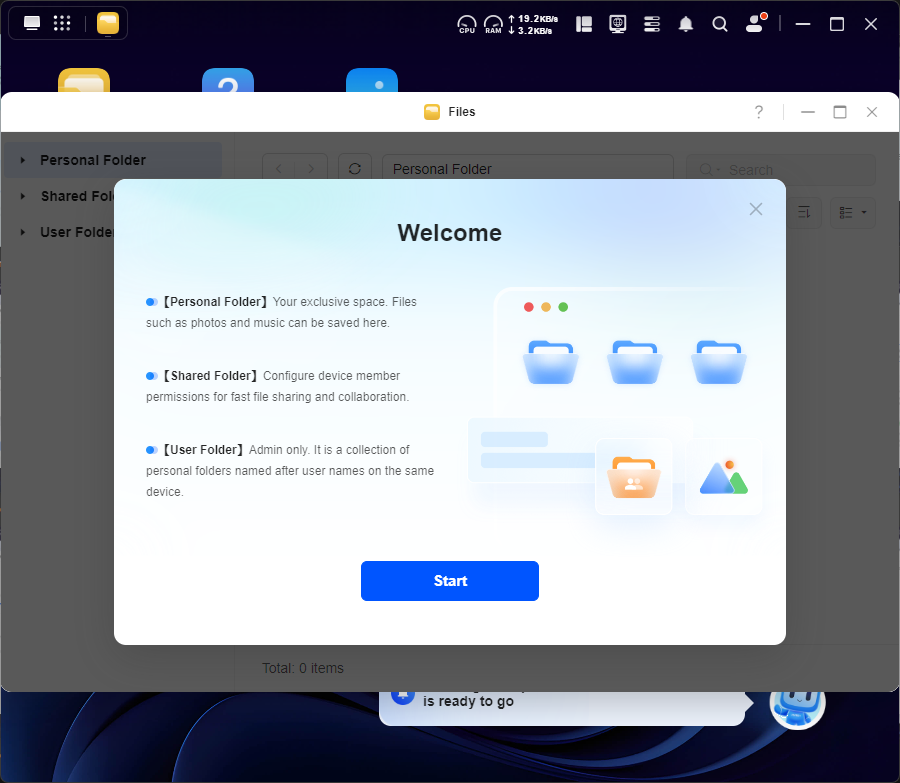The height and width of the screenshot is (783, 900).
Task: Open the Files window help icon
Action: (x=759, y=112)
